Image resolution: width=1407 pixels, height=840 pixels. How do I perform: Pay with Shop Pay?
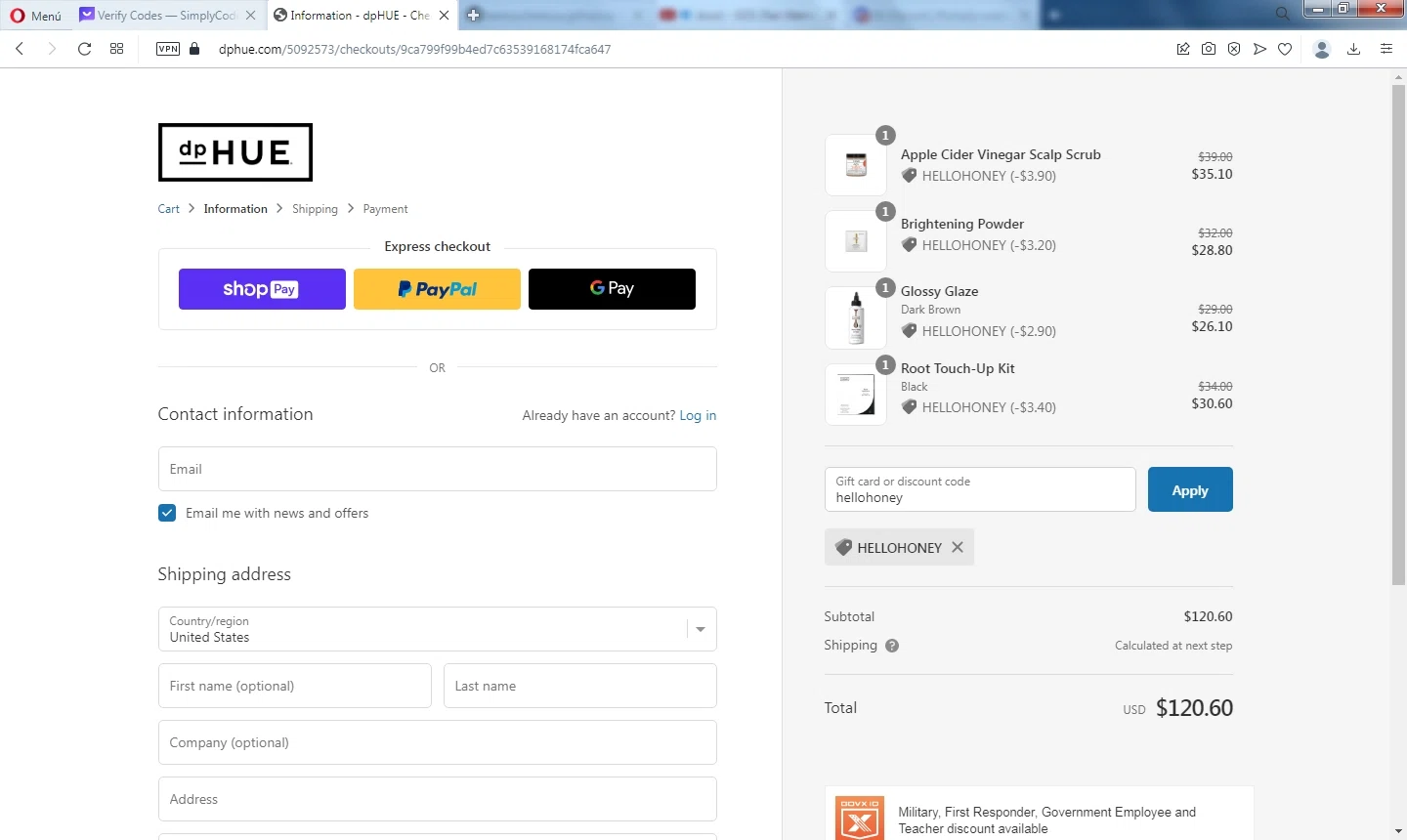pyautogui.click(x=262, y=289)
